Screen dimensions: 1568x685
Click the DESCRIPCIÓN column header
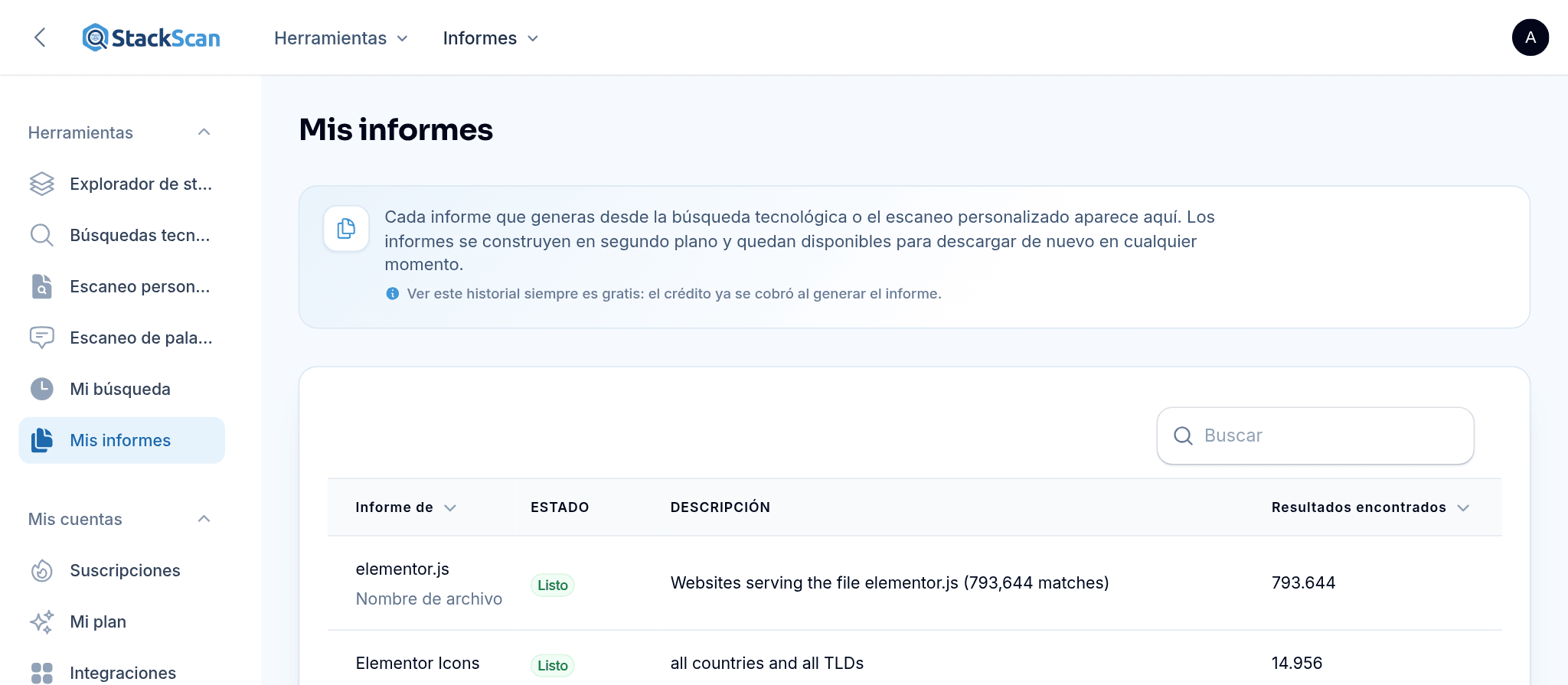pyautogui.click(x=720, y=507)
